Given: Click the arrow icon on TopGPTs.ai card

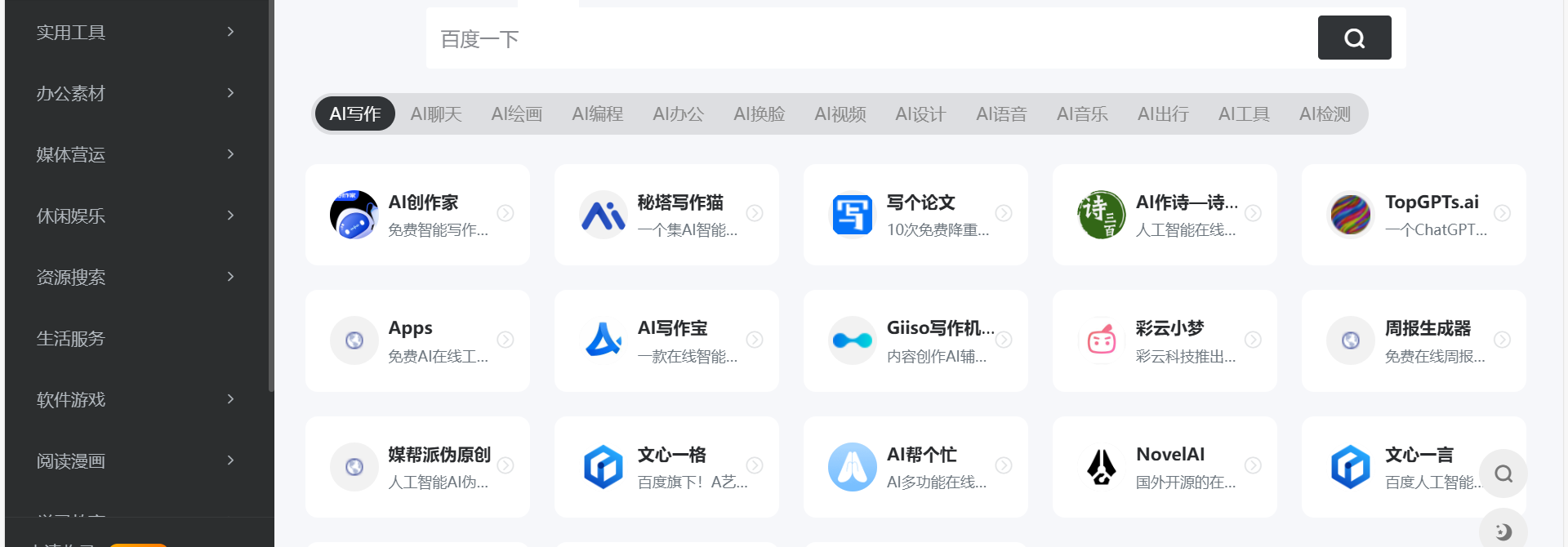Looking at the screenshot, I should click(x=1502, y=213).
